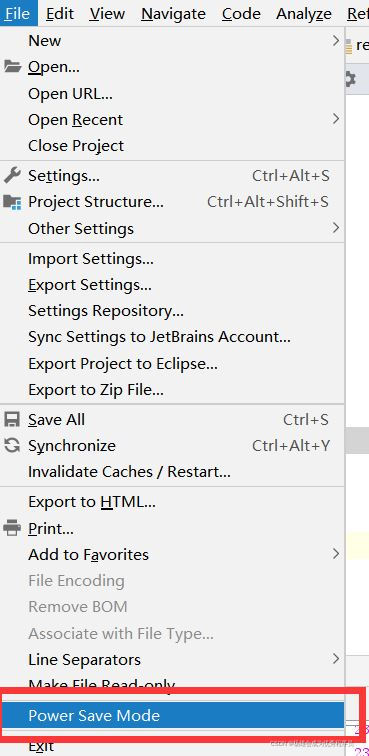Click the floppy disk Save All icon
The image size is (369, 756).
pos(12,419)
